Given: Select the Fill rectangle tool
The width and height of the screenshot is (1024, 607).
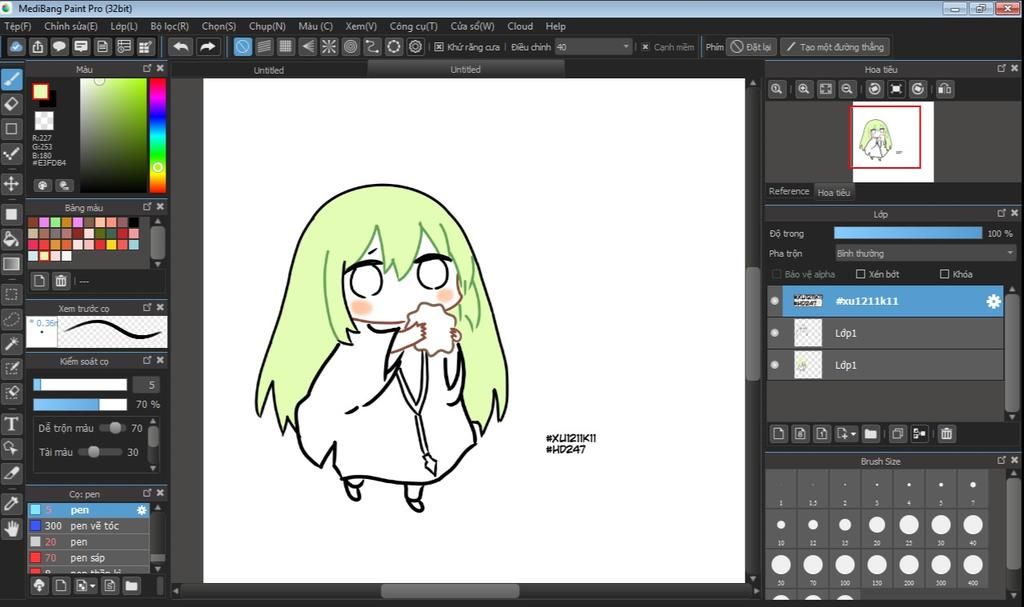Looking at the screenshot, I should 12,214.
